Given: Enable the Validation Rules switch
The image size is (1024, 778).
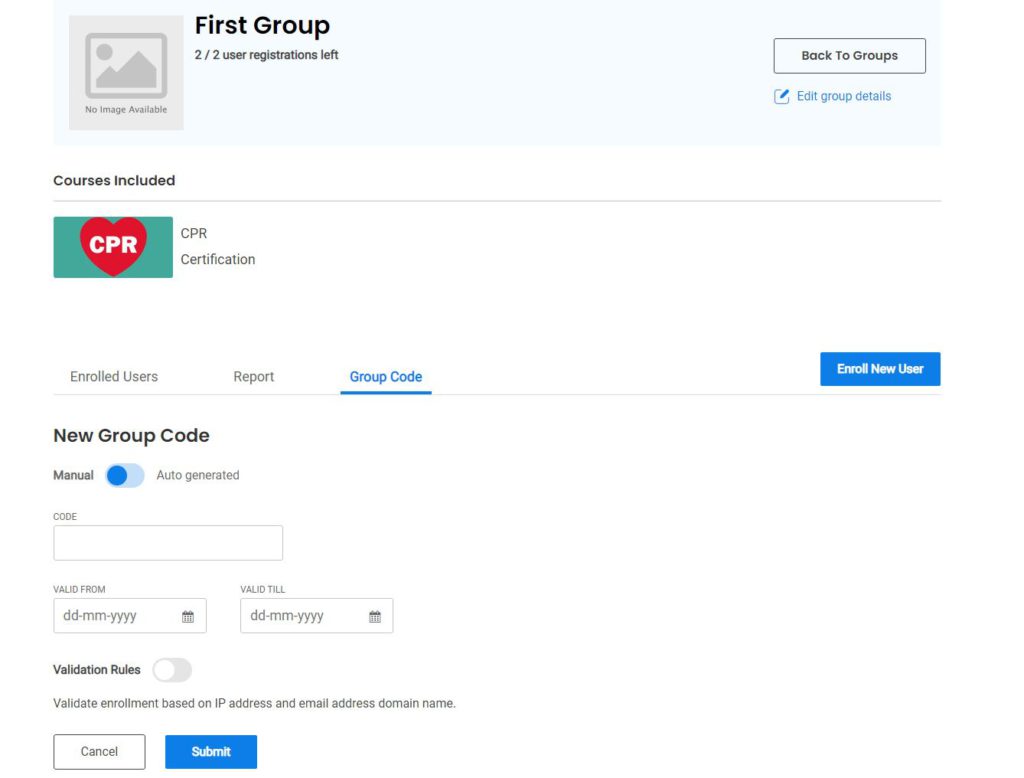Looking at the screenshot, I should [172, 670].
